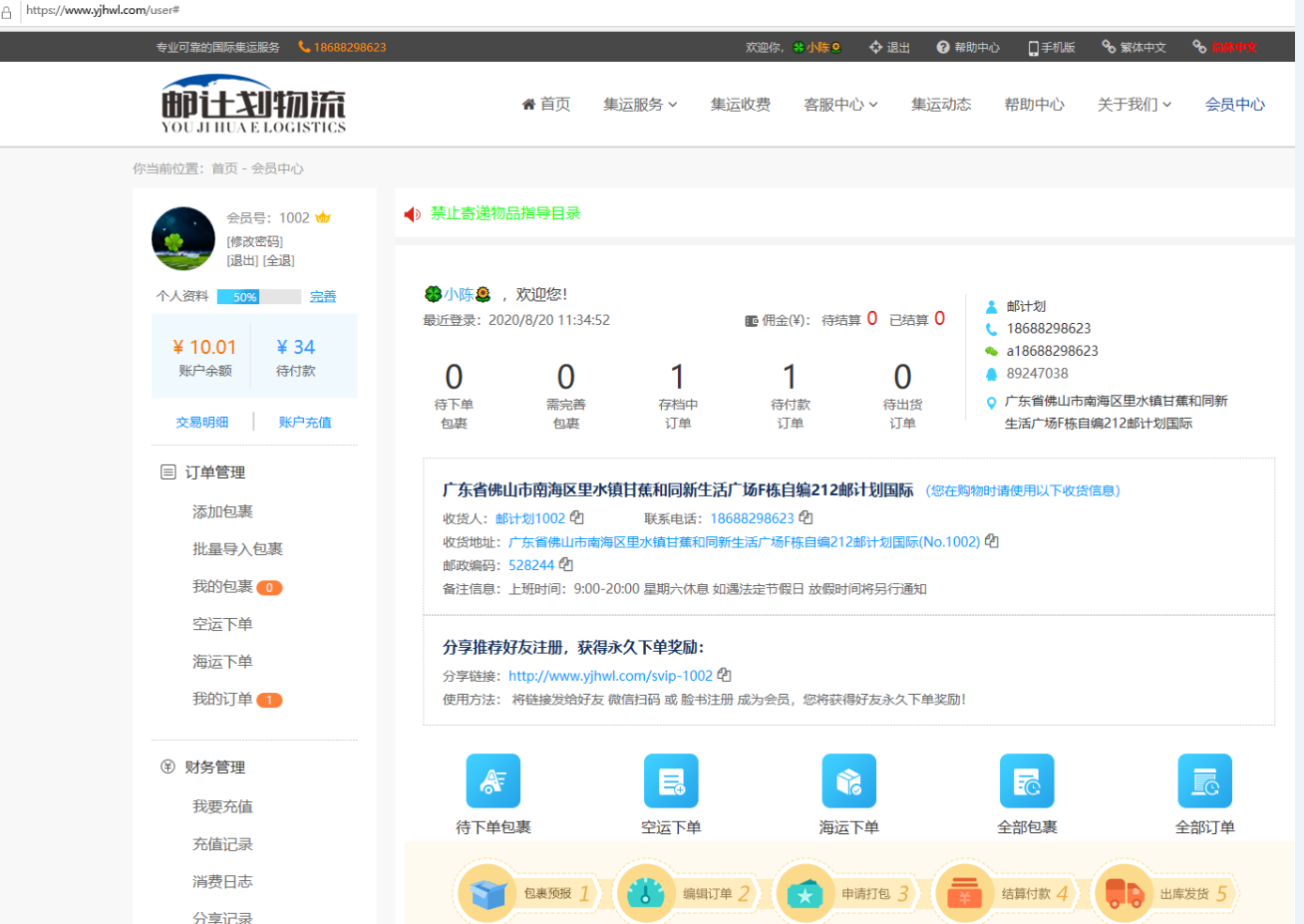The image size is (1304, 924).
Task: Click the 全退 link under member number
Action: coord(278,260)
